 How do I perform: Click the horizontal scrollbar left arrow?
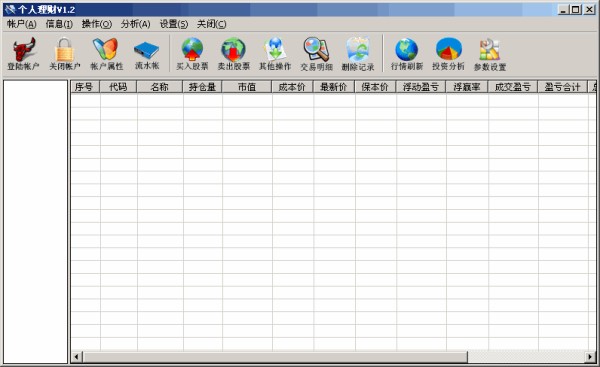click(x=77, y=357)
